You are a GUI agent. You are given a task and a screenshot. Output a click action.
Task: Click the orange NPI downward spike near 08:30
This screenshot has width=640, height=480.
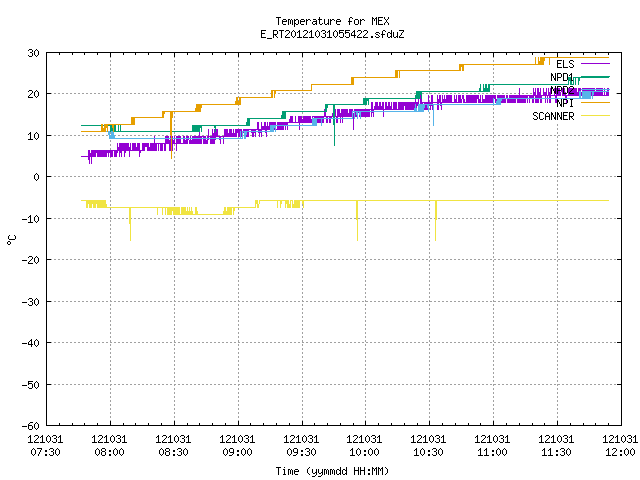171,135
